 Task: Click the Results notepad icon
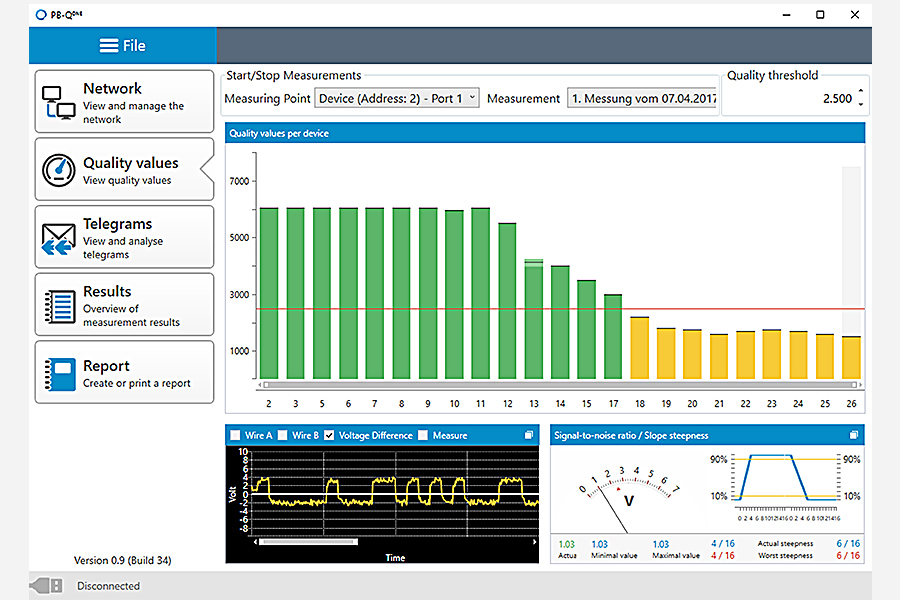pyautogui.click(x=59, y=305)
